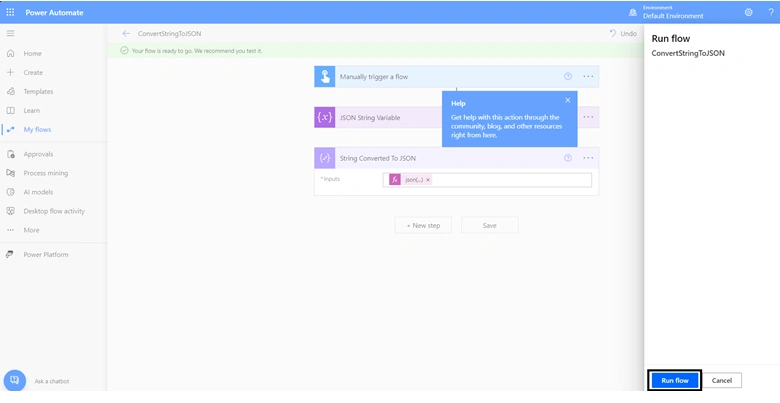Go back using the left arrow
Viewport: 780px width, 403px height.
[126, 33]
